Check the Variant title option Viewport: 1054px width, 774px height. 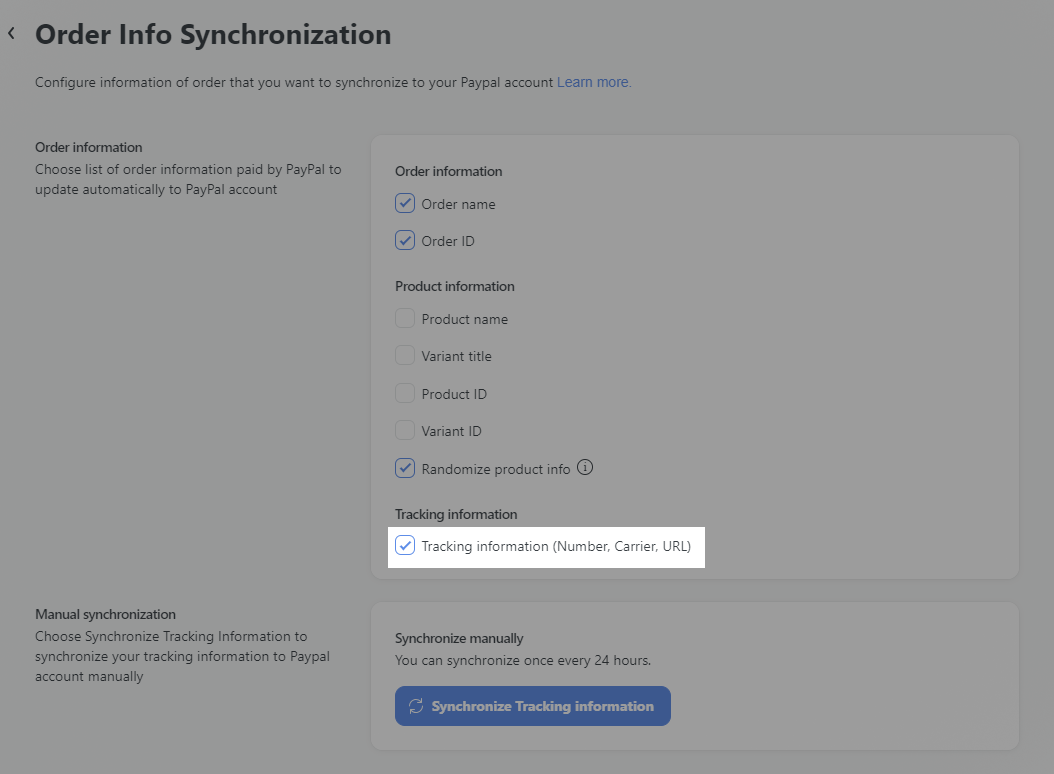(405, 356)
